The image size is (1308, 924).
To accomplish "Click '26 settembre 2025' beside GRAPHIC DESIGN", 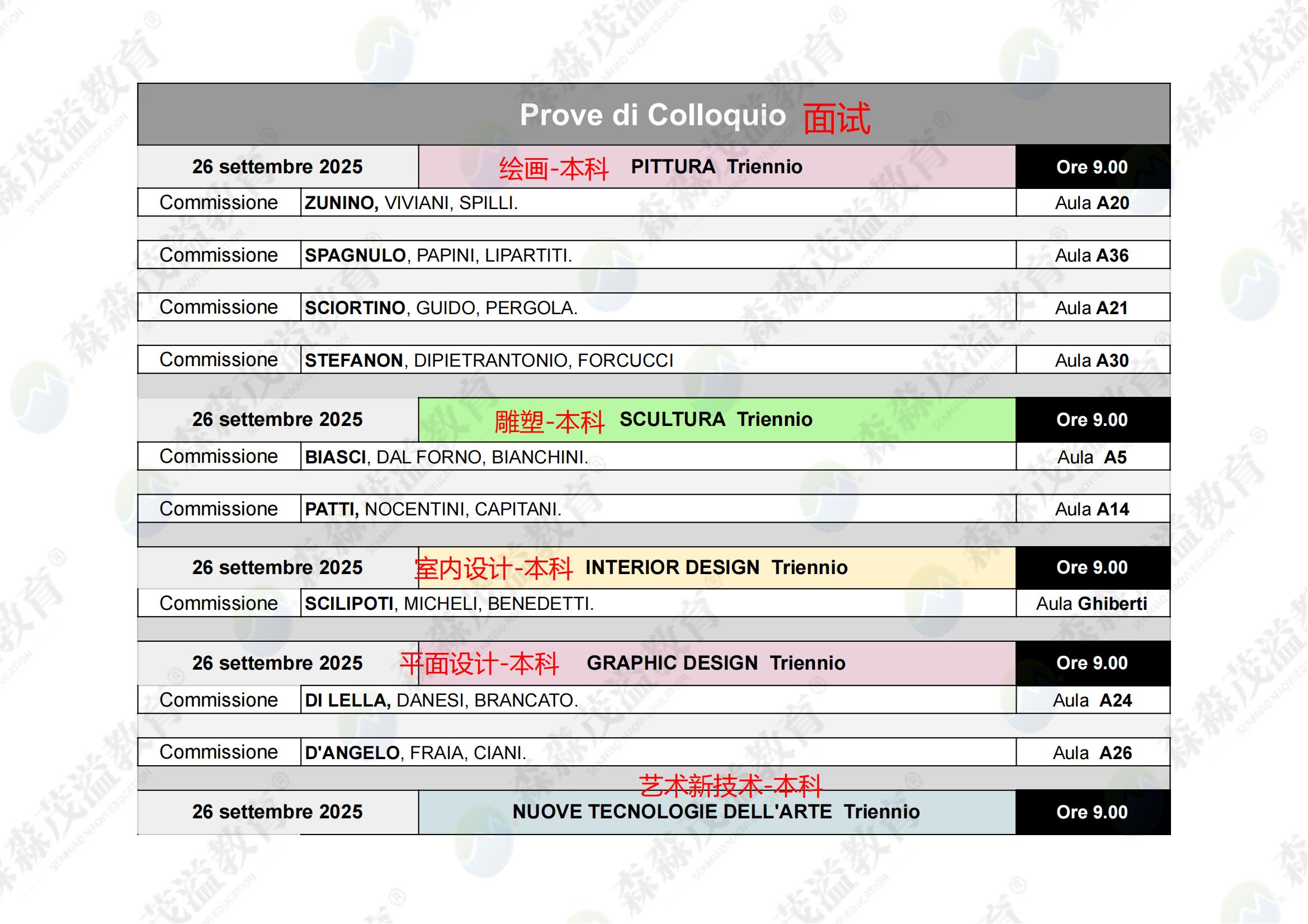I will (277, 663).
